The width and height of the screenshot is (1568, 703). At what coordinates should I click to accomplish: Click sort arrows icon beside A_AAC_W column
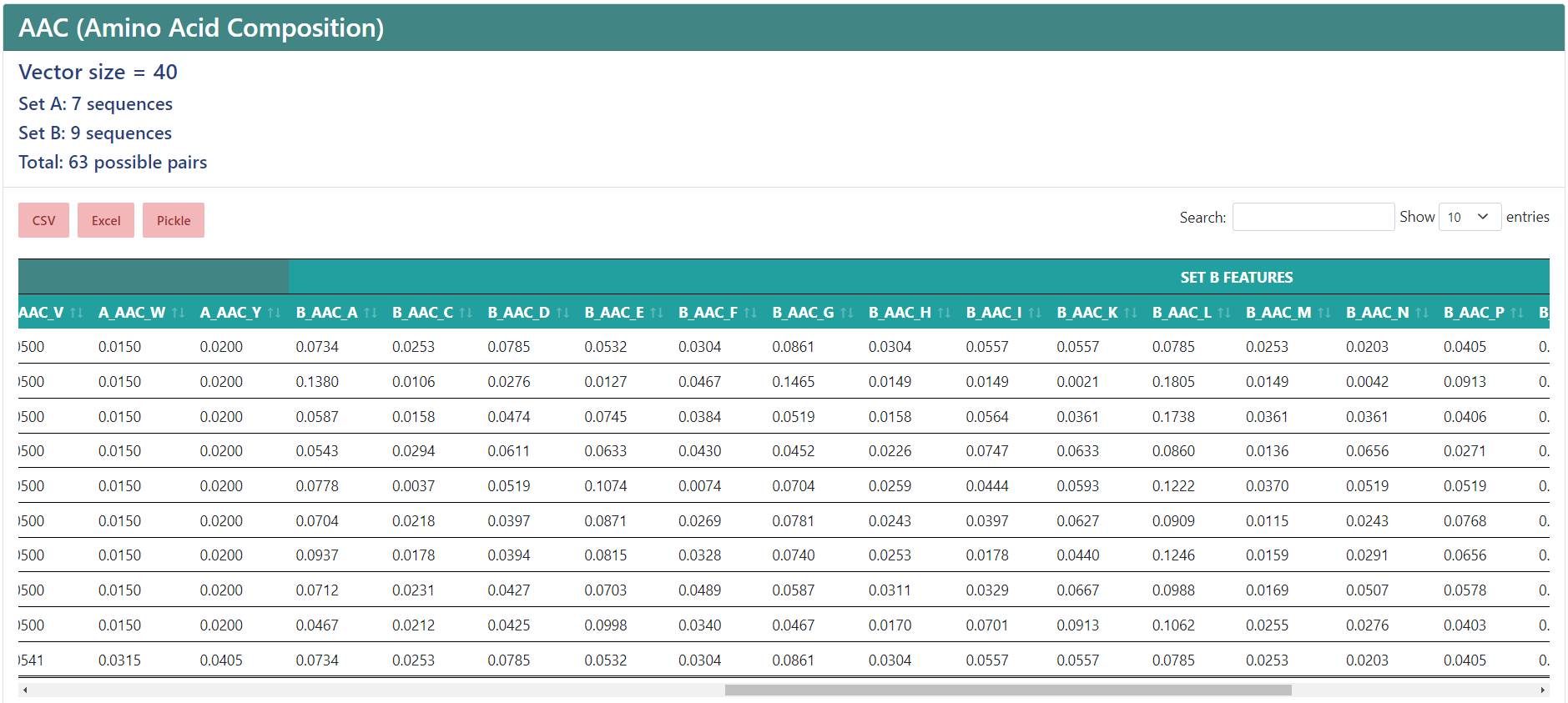[x=178, y=313]
